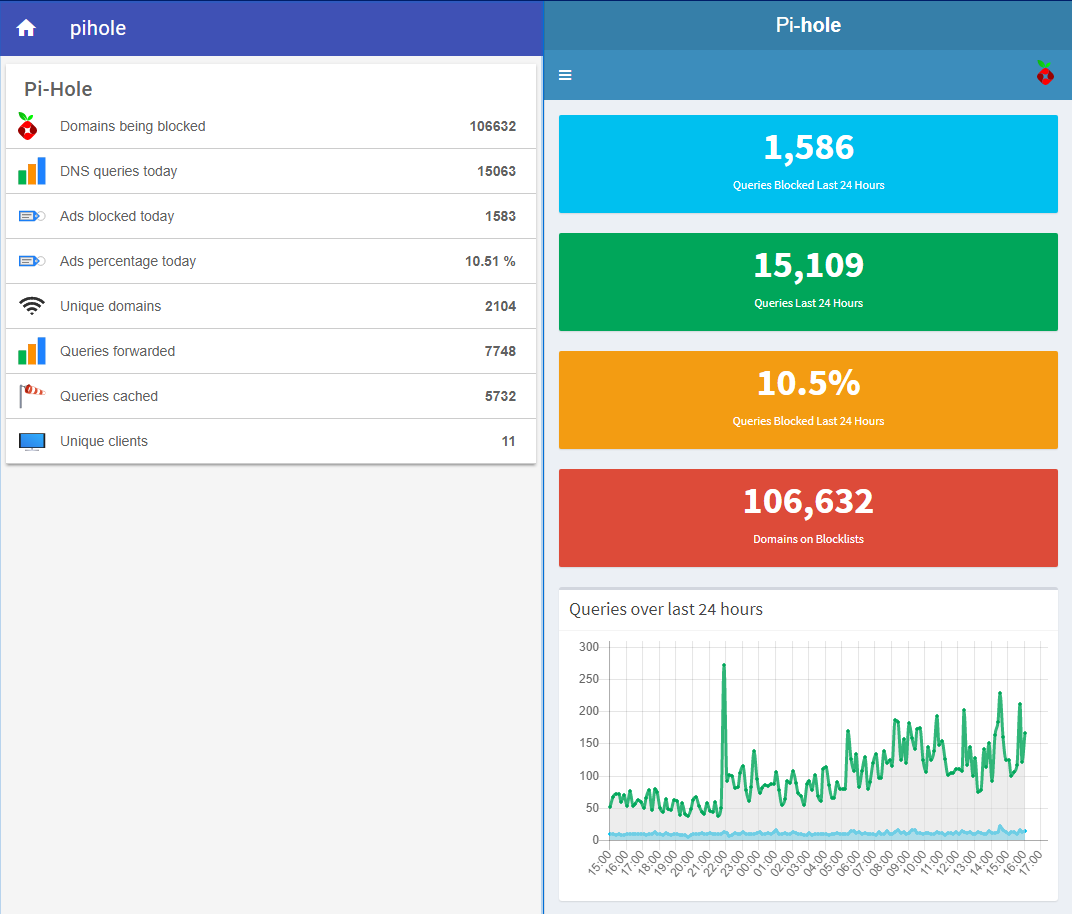Open the blue Queries Blocked 1,586 card

[x=808, y=164]
